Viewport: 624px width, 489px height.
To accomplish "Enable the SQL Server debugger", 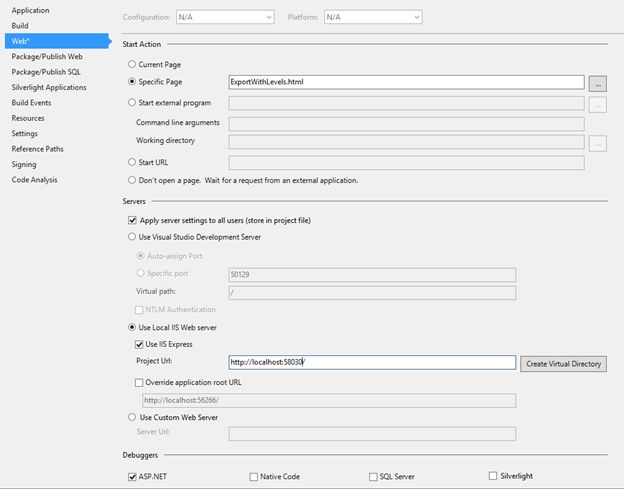I will [x=373, y=477].
